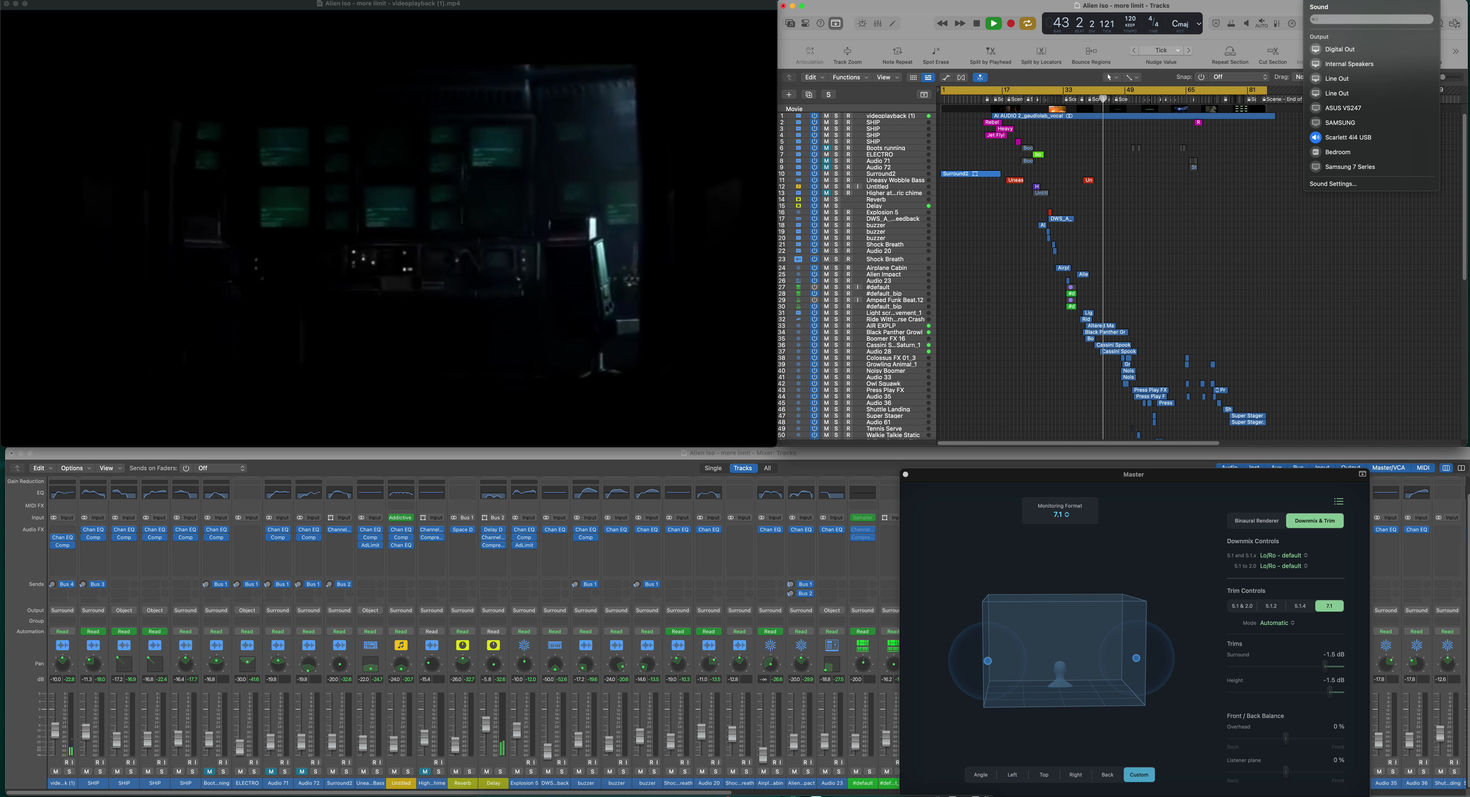Open Tracks area Edit menu
1470x797 pixels.
(814, 77)
